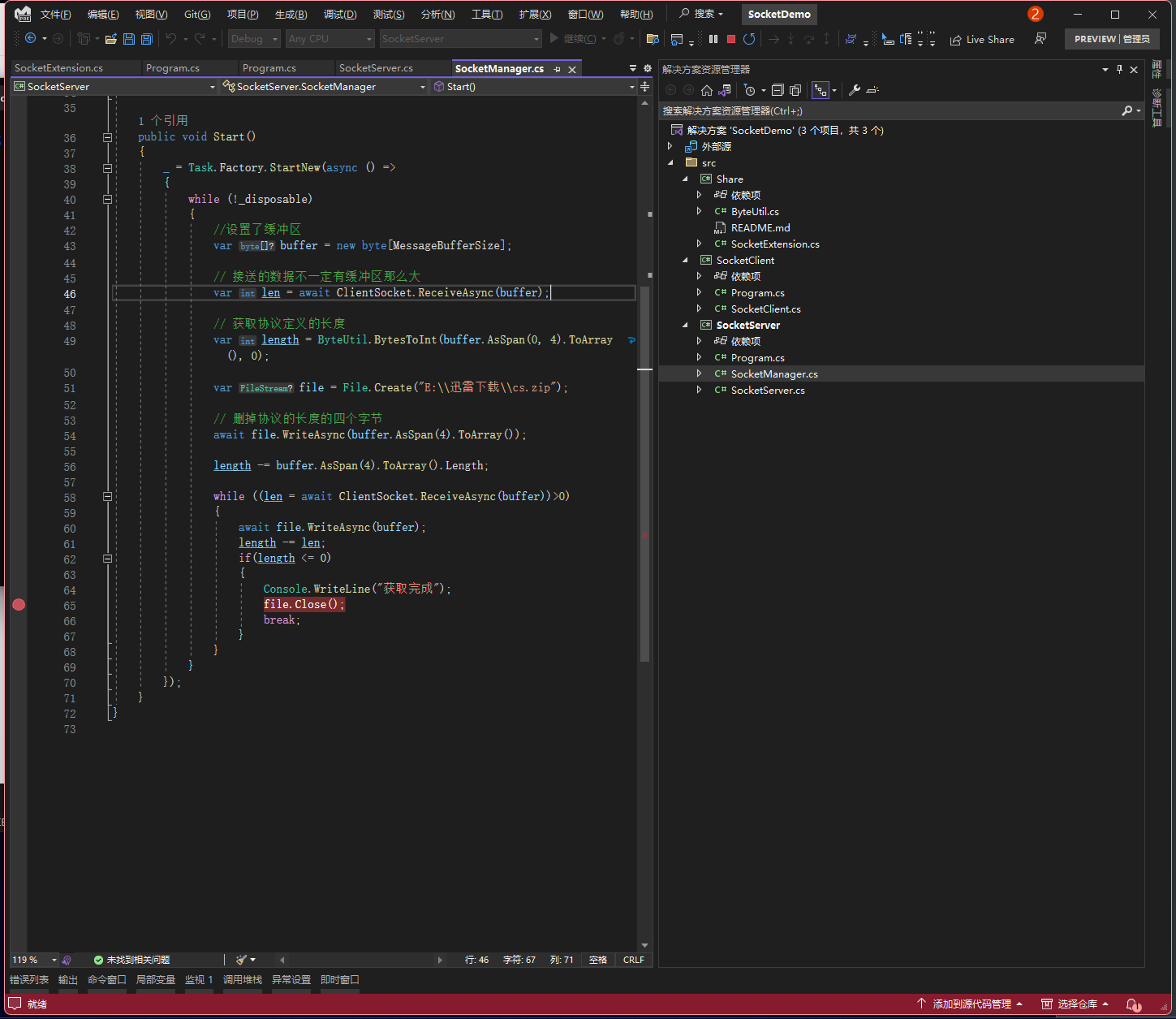This screenshot has height=1019, width=1176.
Task: Collapse the Start method code fold
Action: pyautogui.click(x=107, y=137)
